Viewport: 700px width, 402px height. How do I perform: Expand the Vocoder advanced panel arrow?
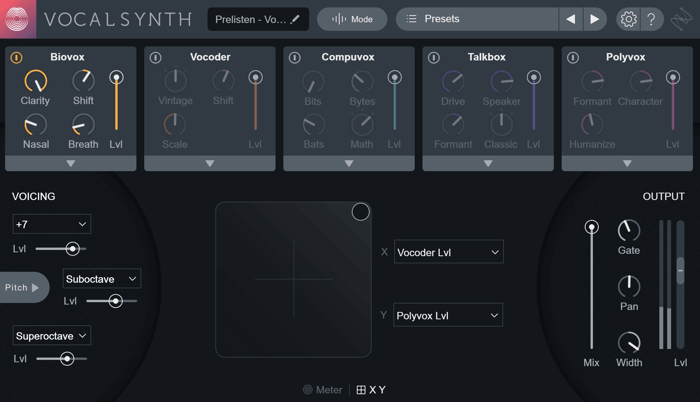[210, 163]
